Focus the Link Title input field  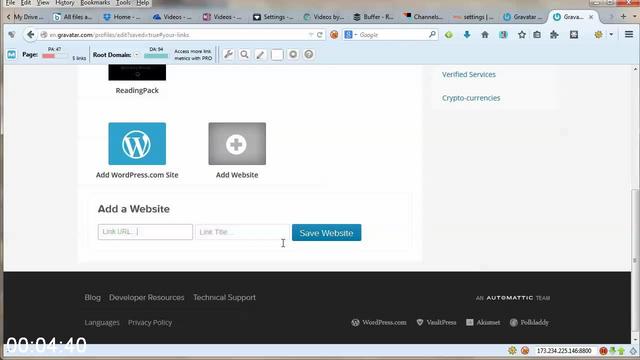242,232
